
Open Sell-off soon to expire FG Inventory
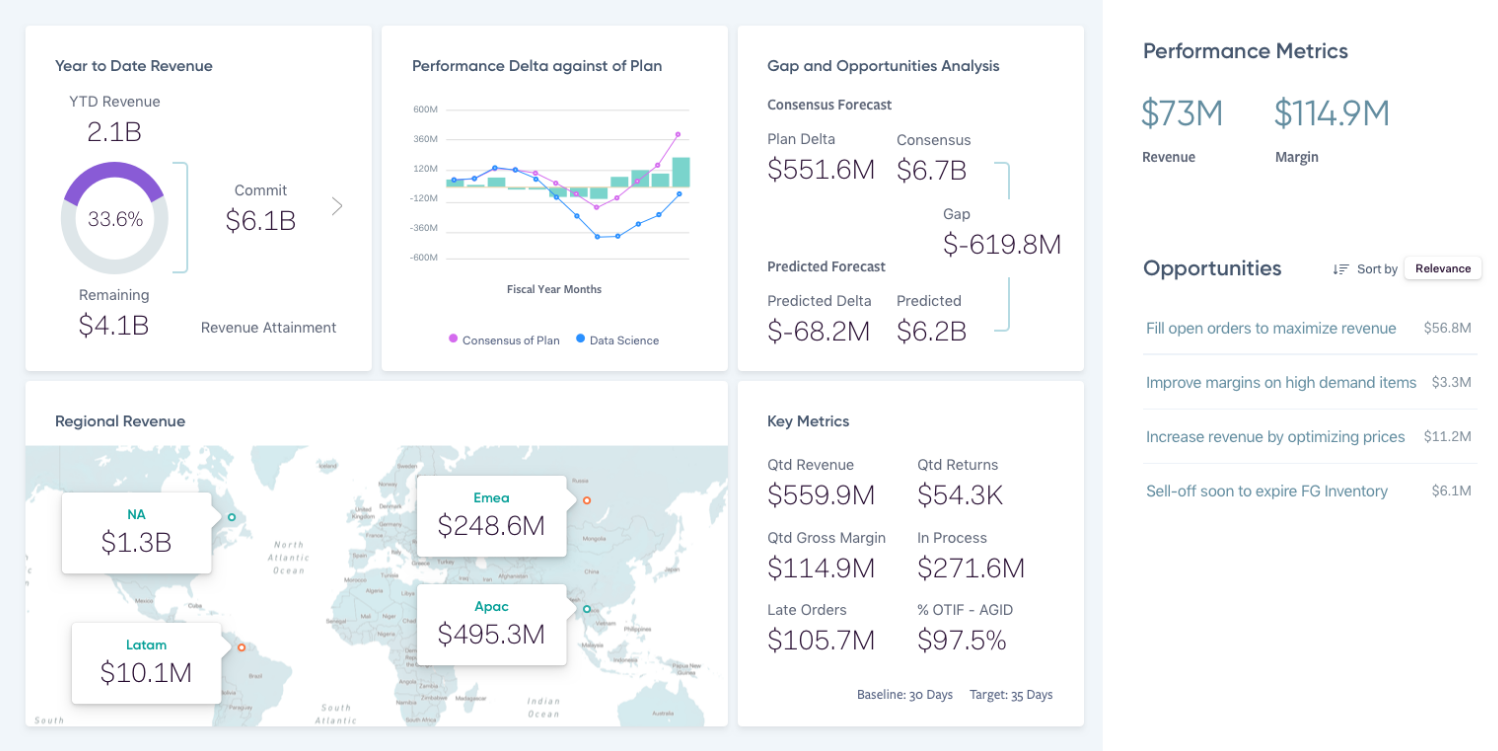pos(1266,491)
